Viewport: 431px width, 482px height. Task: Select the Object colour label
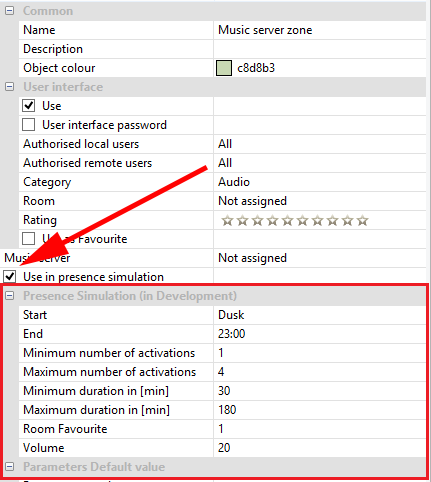click(x=59, y=68)
